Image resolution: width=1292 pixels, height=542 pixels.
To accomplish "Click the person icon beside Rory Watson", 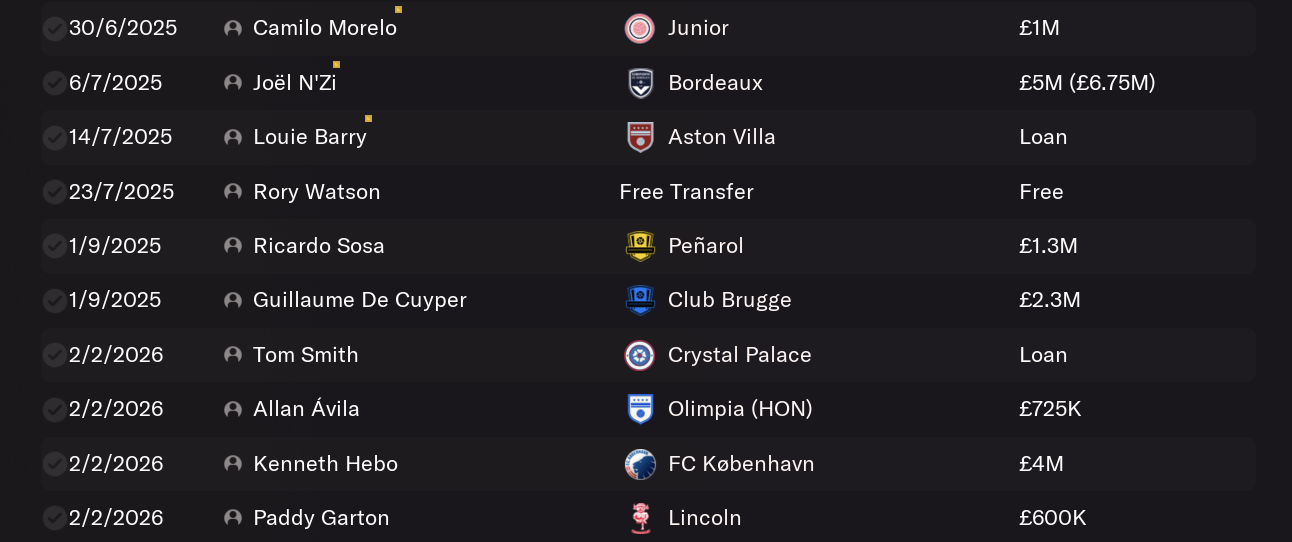I will (233, 192).
